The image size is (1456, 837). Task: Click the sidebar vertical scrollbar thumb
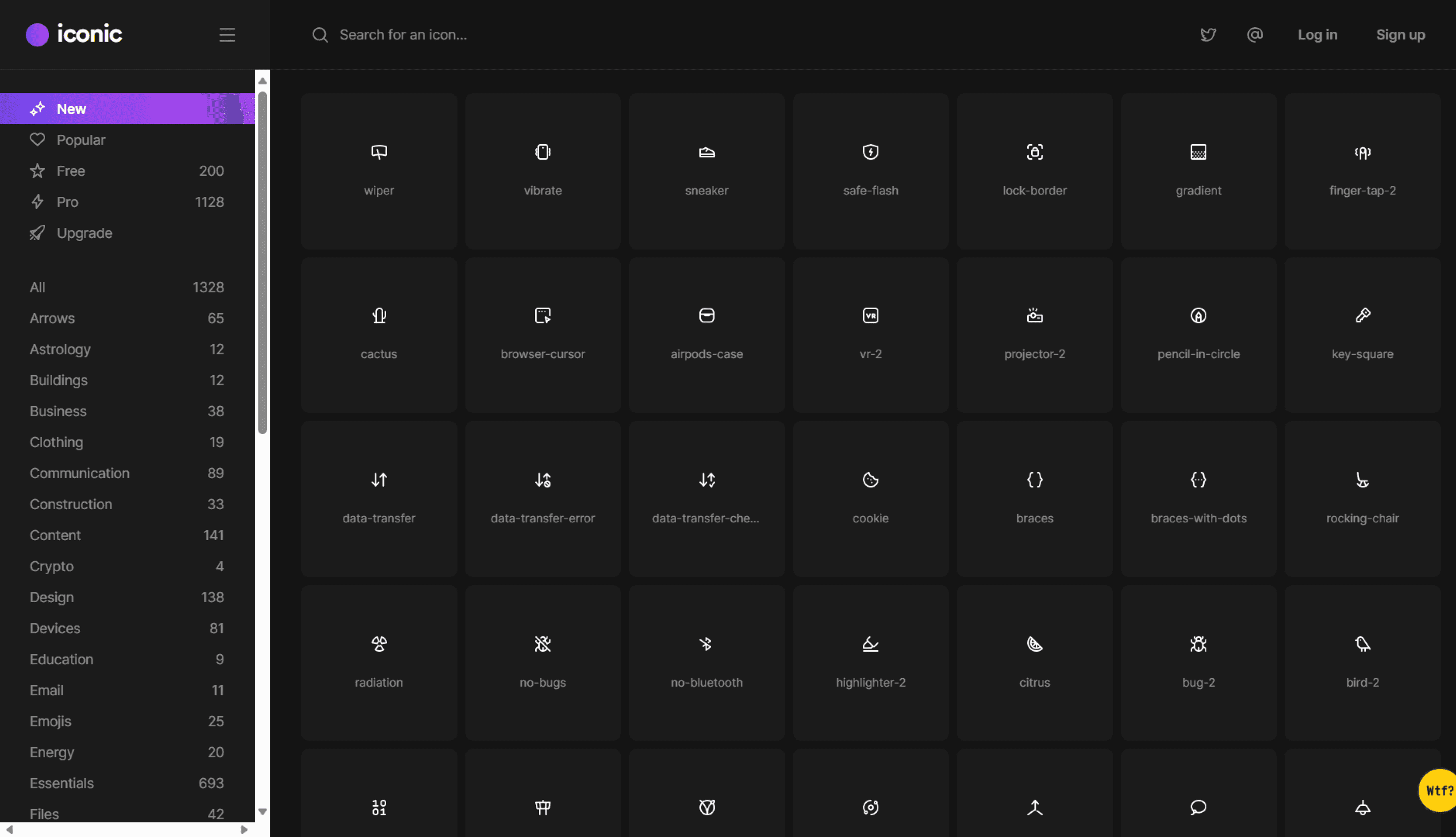point(262,263)
